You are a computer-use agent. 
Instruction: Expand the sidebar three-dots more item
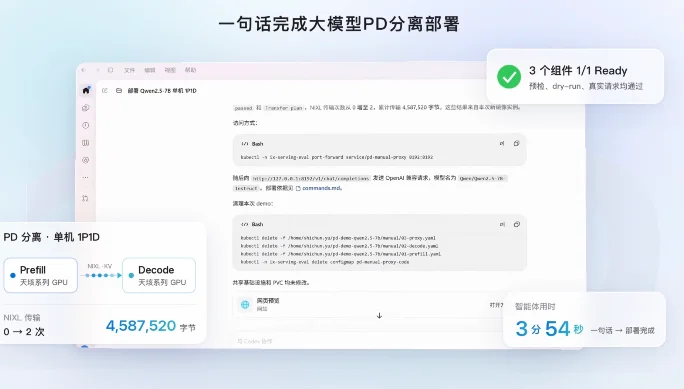pos(86,177)
